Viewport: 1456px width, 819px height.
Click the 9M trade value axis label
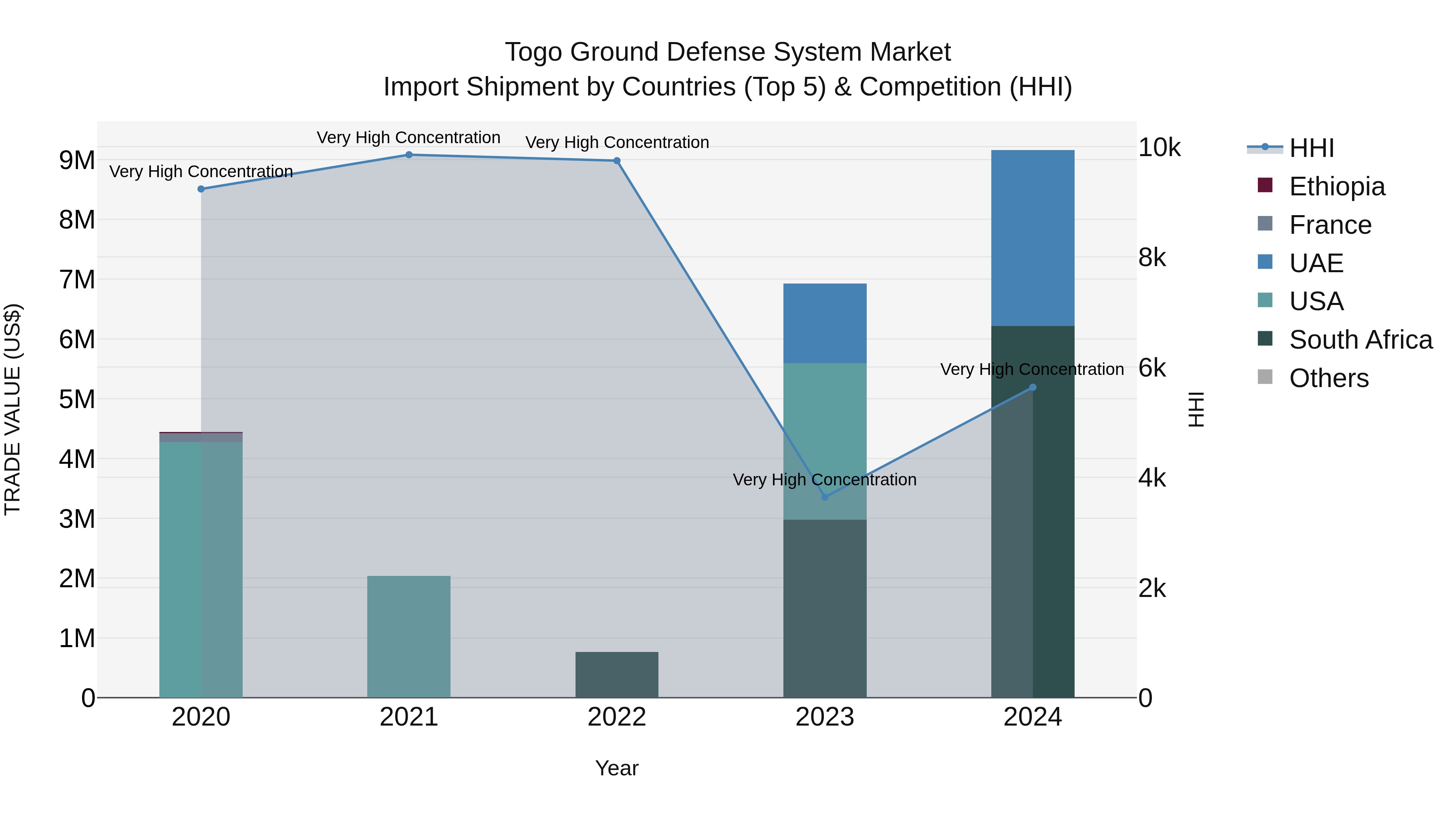(77, 161)
